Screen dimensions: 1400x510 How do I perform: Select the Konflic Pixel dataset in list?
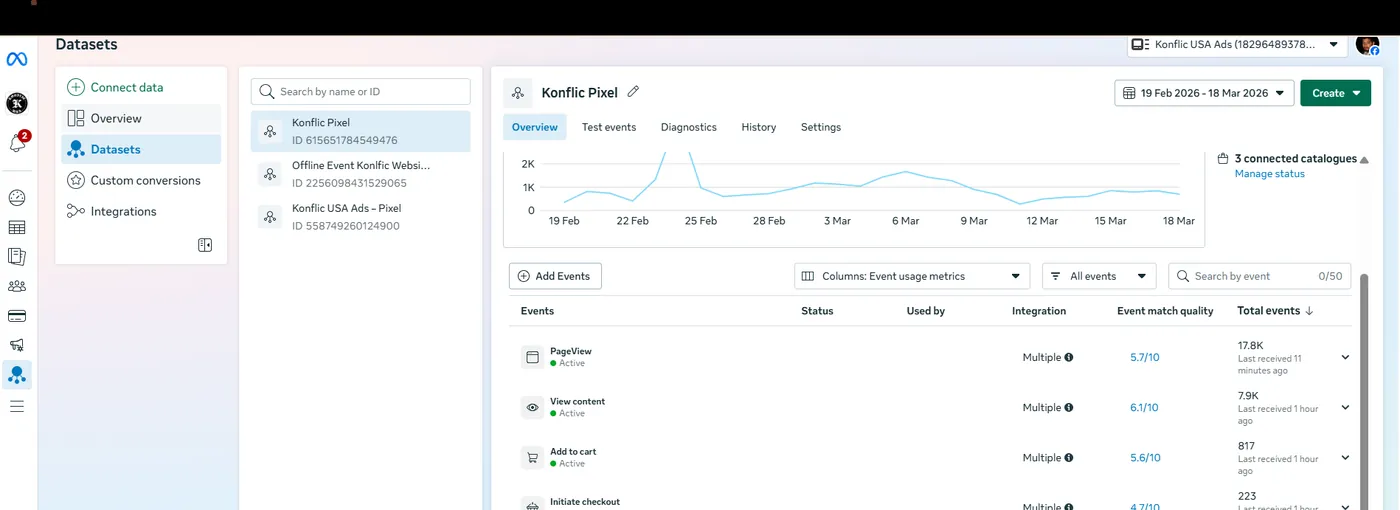point(360,131)
